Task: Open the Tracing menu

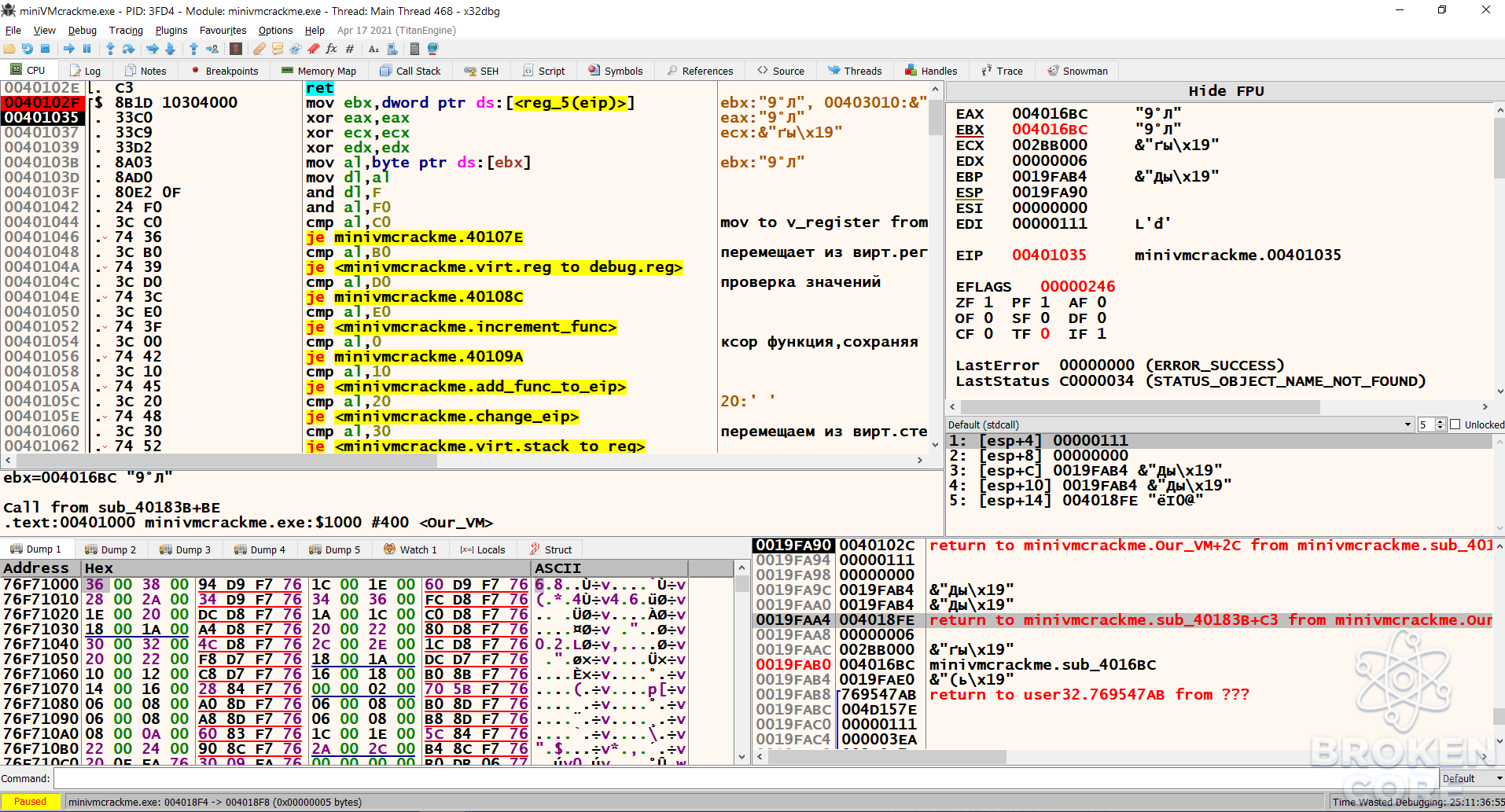Action: 126,30
